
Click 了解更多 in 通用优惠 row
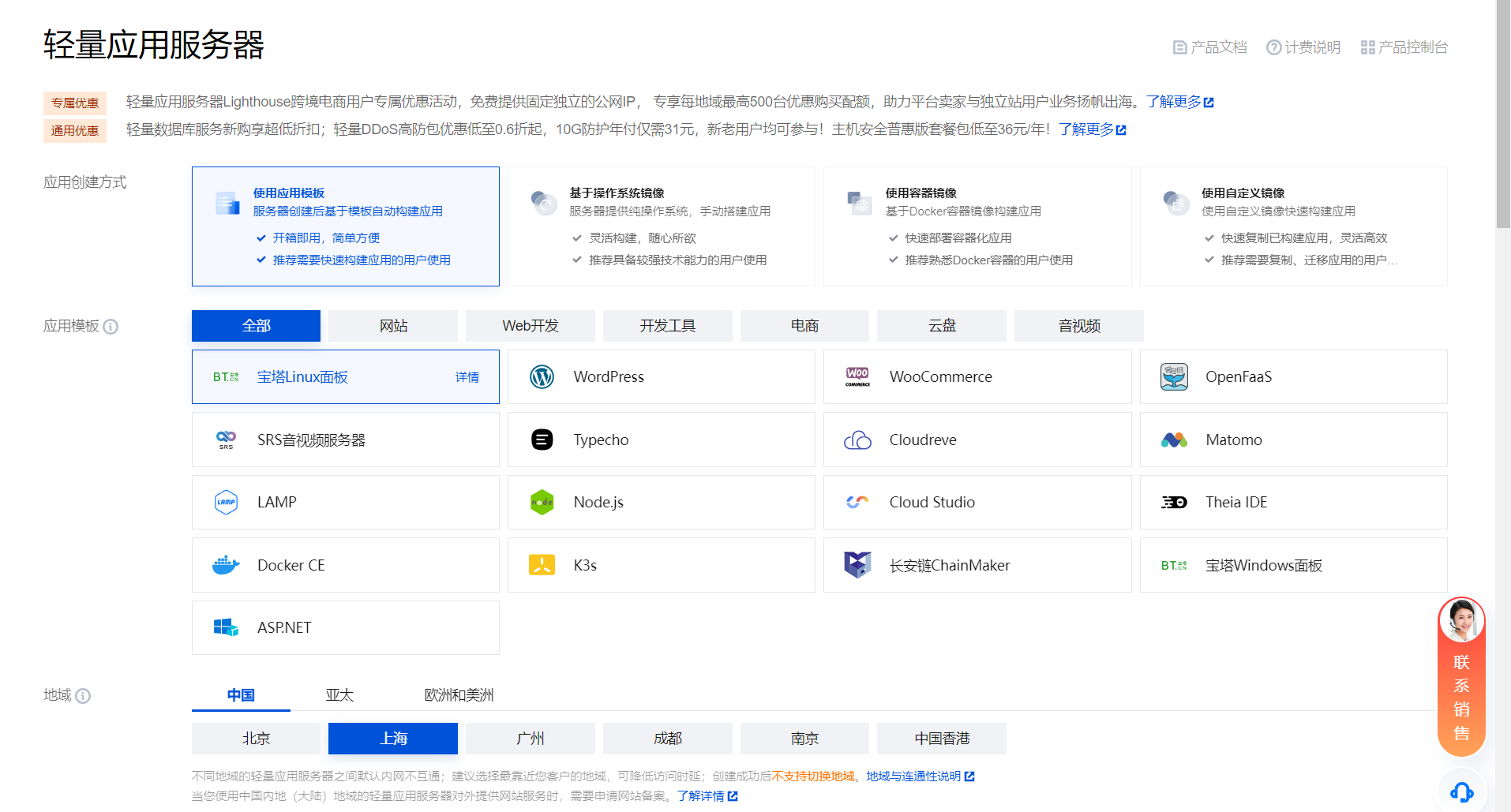click(1093, 129)
